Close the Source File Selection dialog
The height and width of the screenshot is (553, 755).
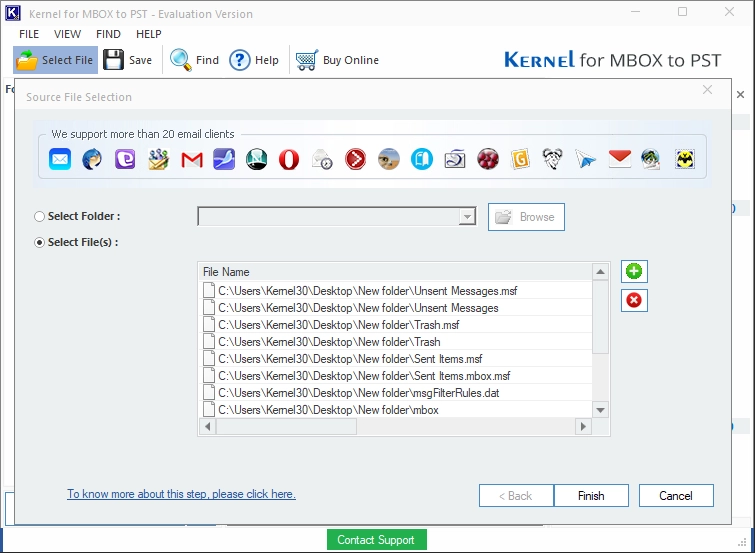707,90
